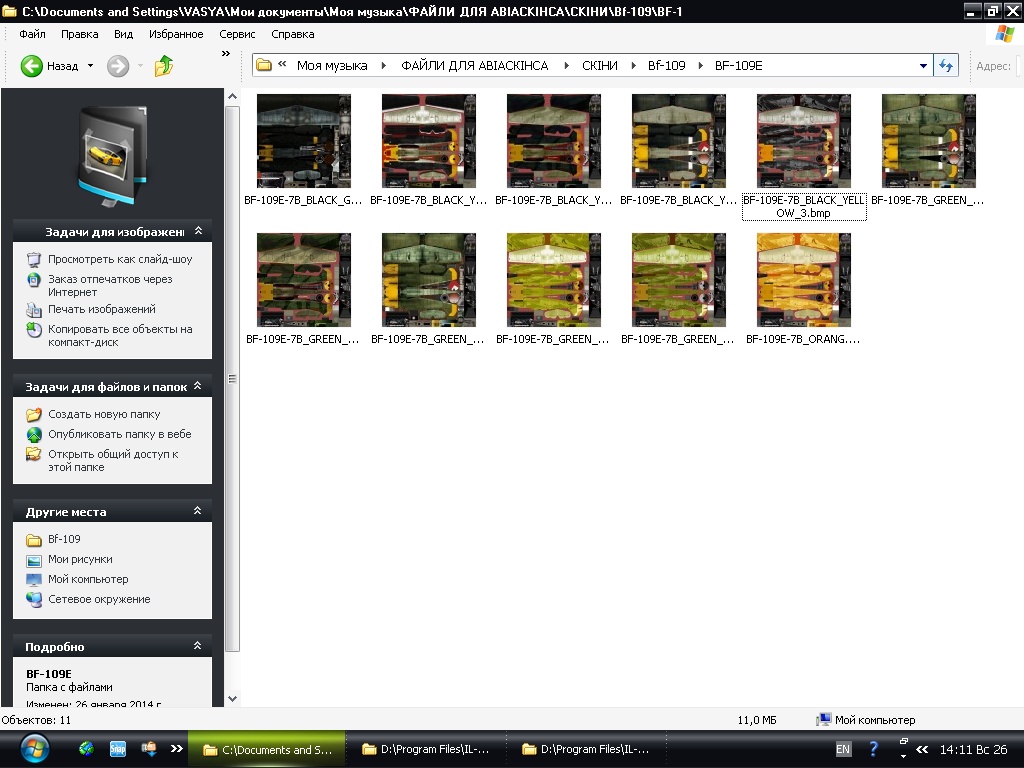Expand breadcrumb arrow after Моя музыка
Viewport: 1024px width, 768px height.
[384, 65]
